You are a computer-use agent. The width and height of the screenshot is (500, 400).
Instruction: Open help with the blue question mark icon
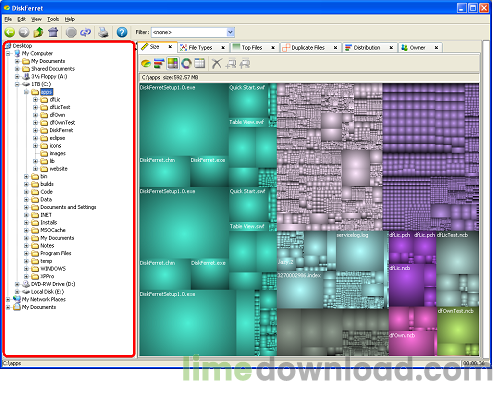pos(122,32)
